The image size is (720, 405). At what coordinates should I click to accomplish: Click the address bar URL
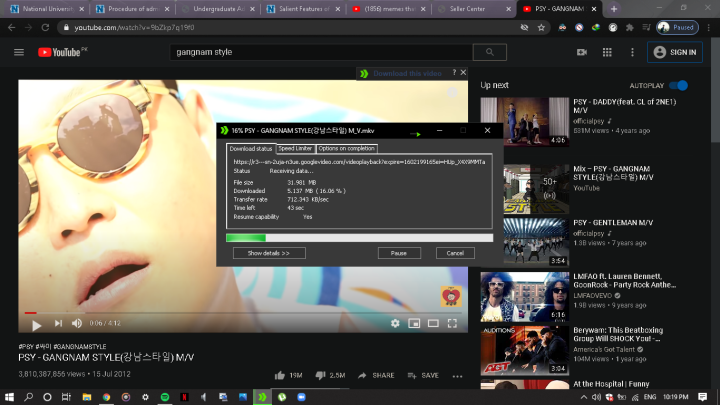pos(134,28)
